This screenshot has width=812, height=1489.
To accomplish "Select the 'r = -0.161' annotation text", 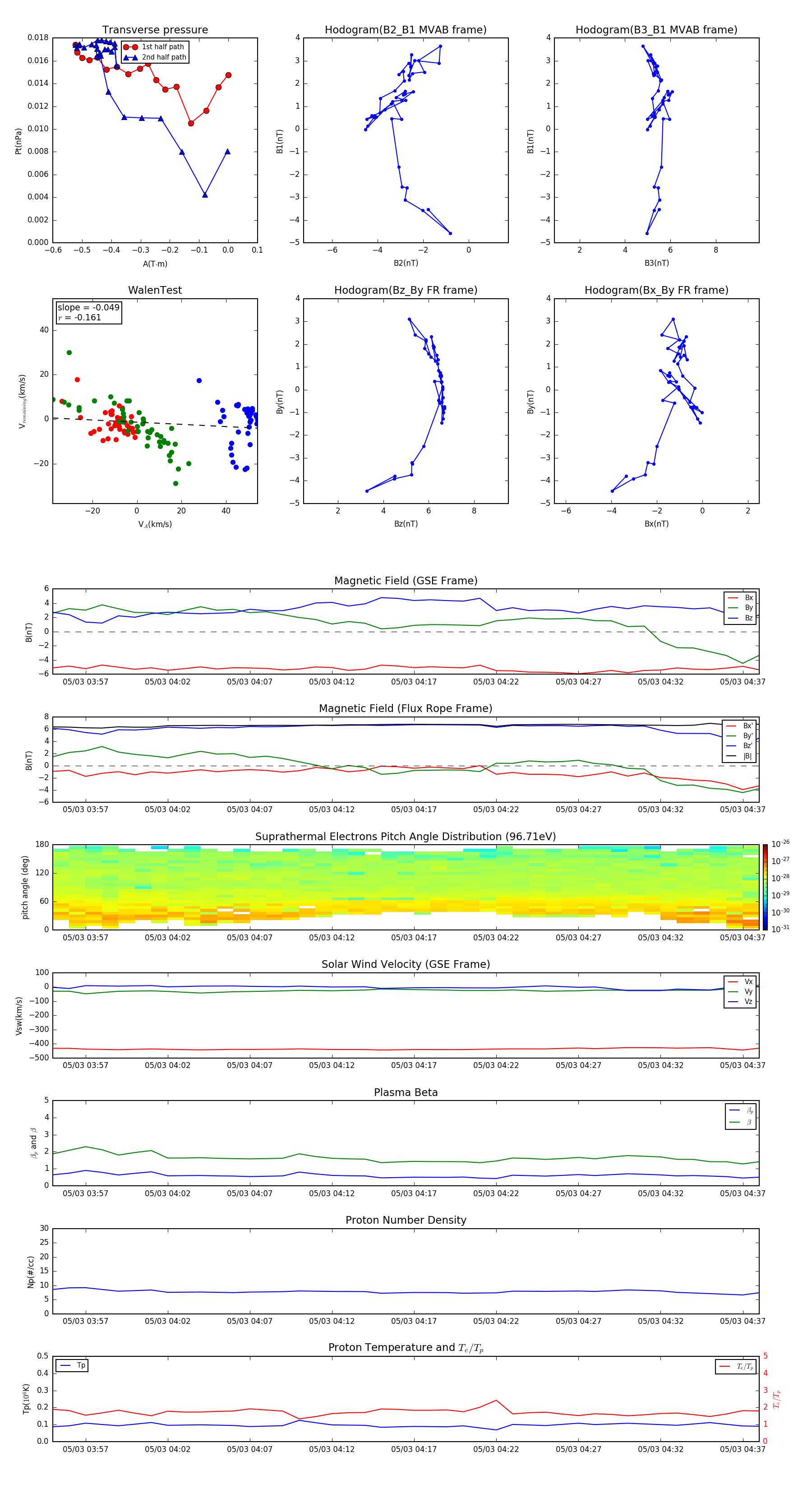I will pos(80,317).
